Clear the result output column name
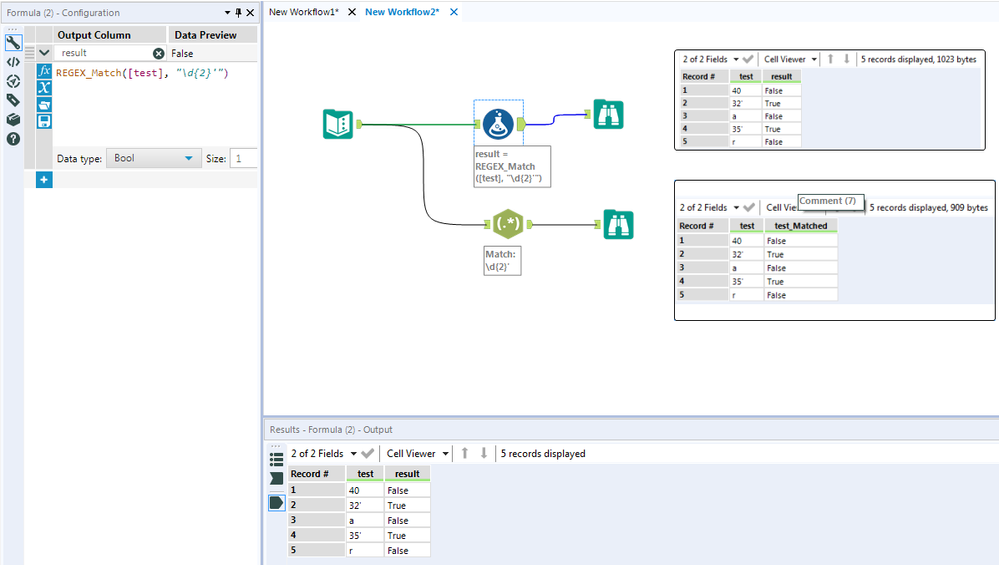Image resolution: width=999 pixels, height=565 pixels. [x=159, y=54]
